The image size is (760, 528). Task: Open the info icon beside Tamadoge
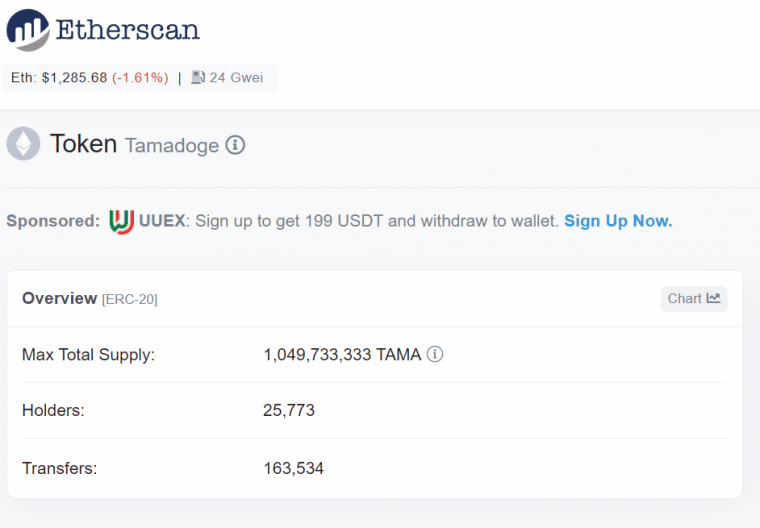pos(235,145)
